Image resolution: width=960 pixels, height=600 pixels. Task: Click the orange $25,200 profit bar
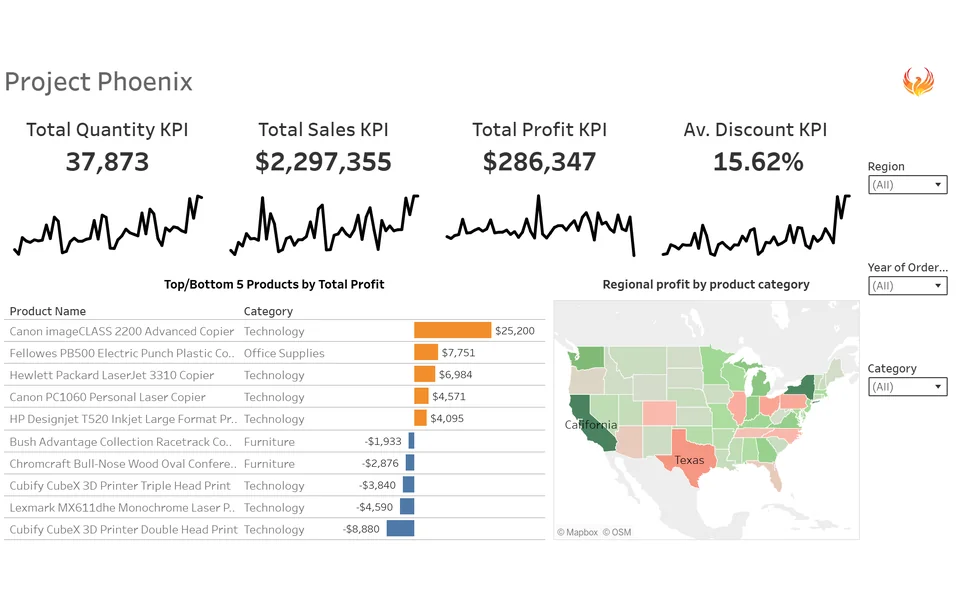452,331
